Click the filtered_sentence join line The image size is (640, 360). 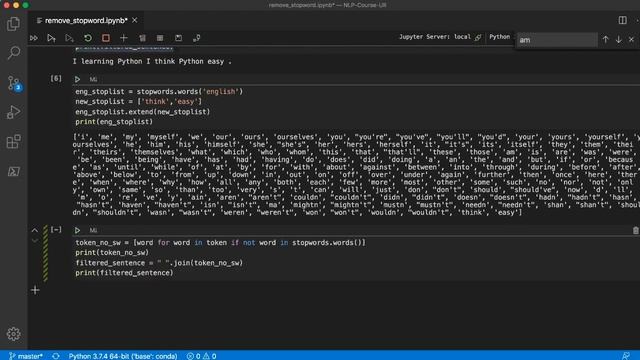click(x=159, y=263)
